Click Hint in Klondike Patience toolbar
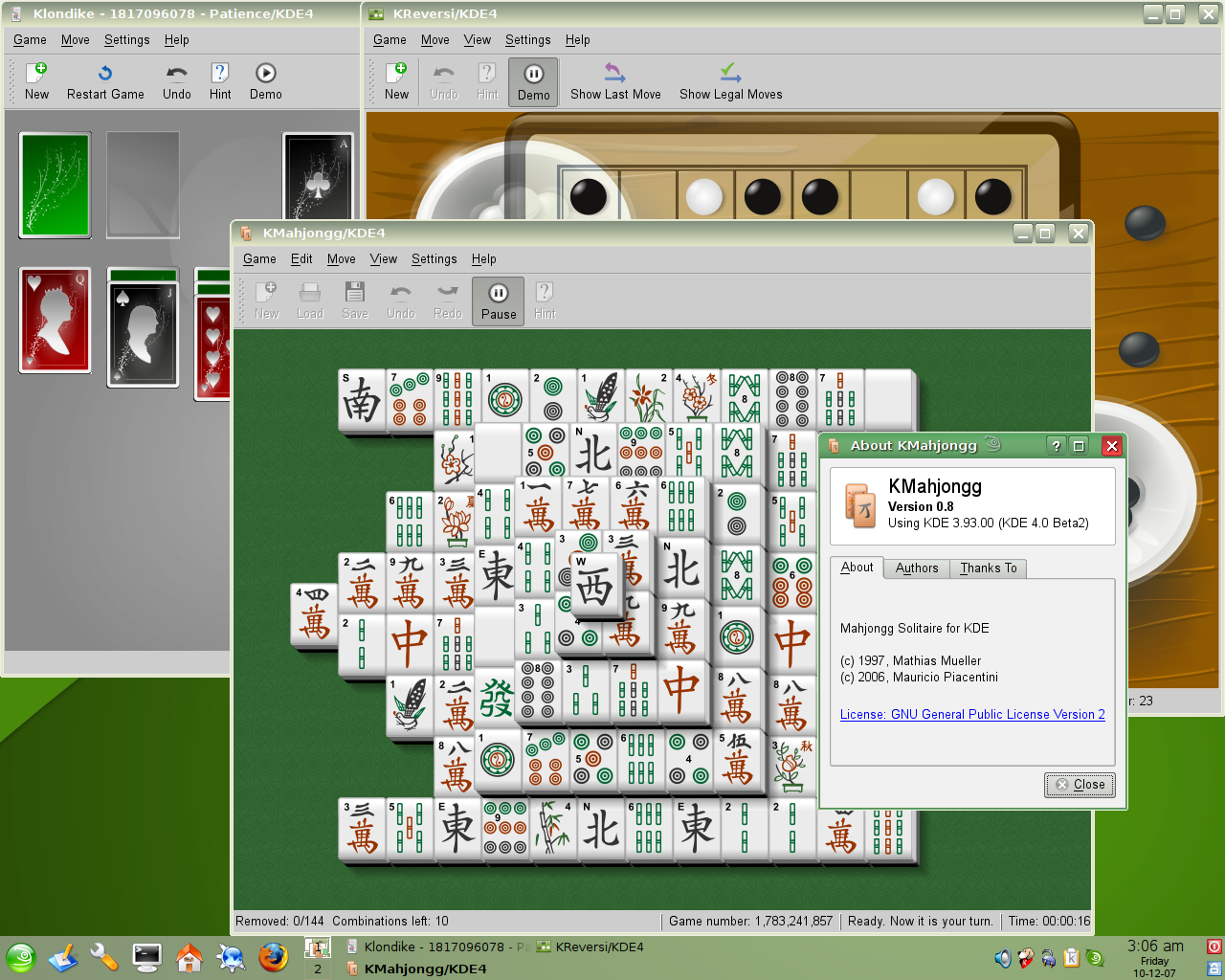The width and height of the screenshot is (1225, 980). tap(220, 80)
